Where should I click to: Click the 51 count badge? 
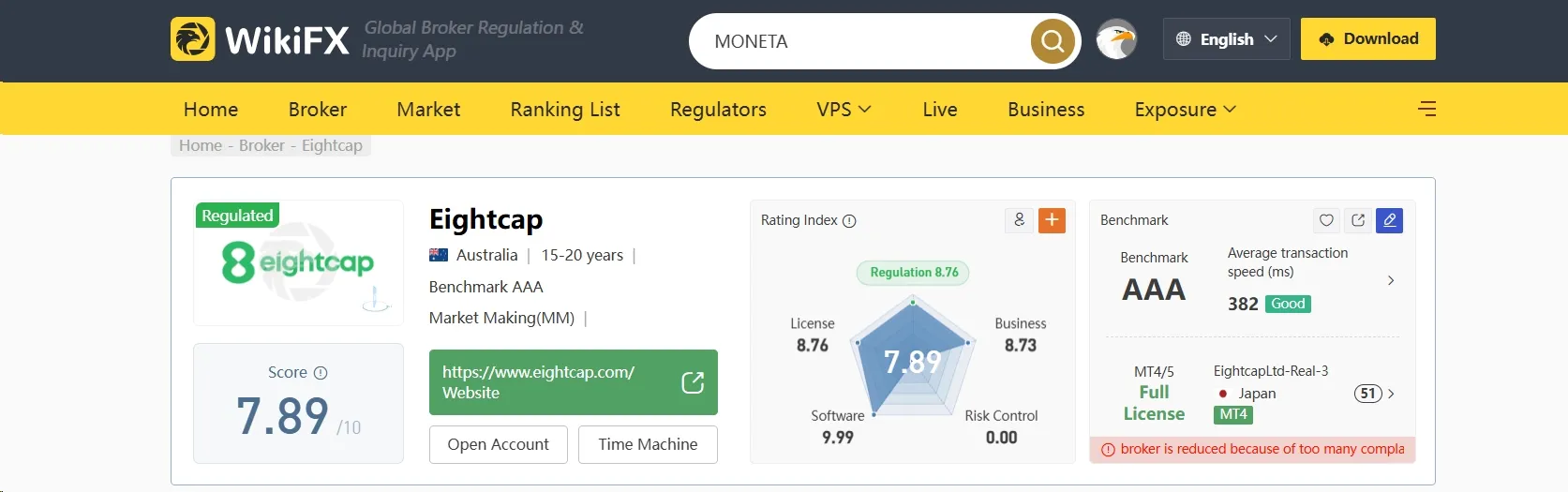click(1368, 394)
